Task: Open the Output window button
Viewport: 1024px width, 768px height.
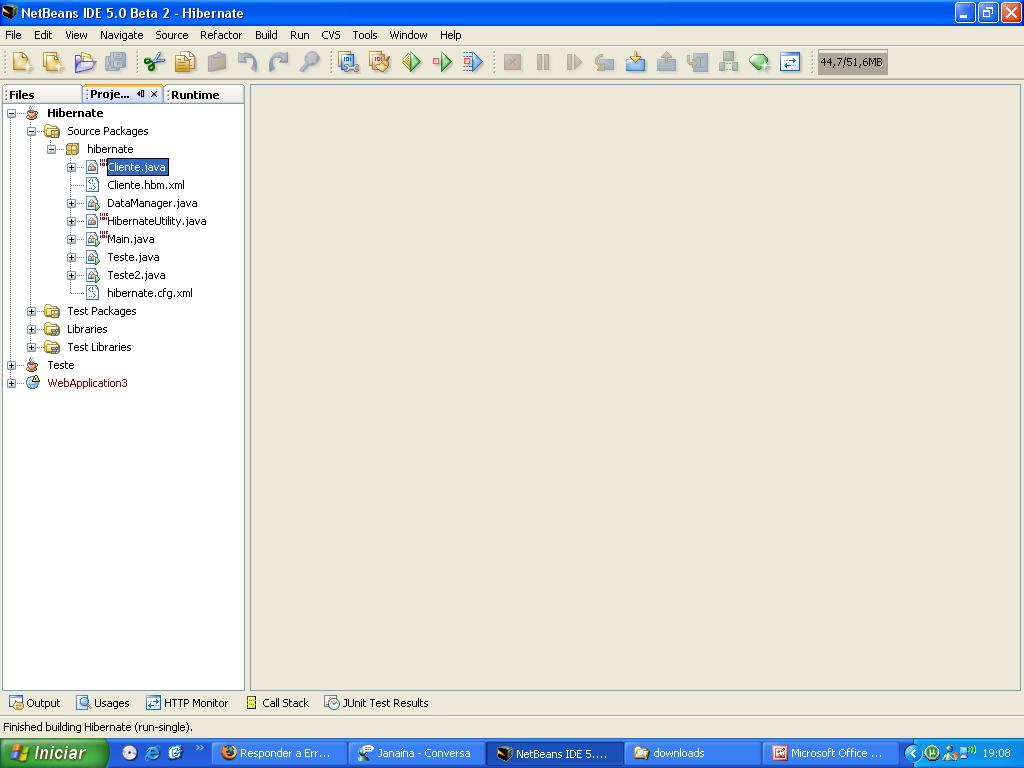Action: [x=35, y=703]
